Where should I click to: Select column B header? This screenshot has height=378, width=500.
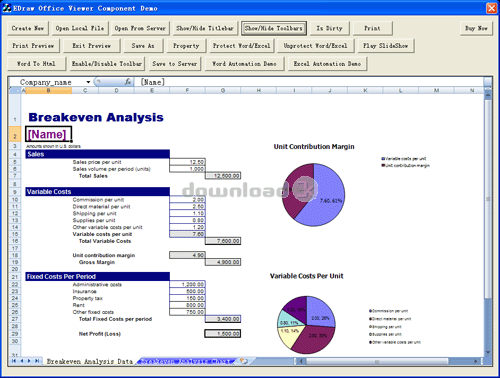[49, 90]
